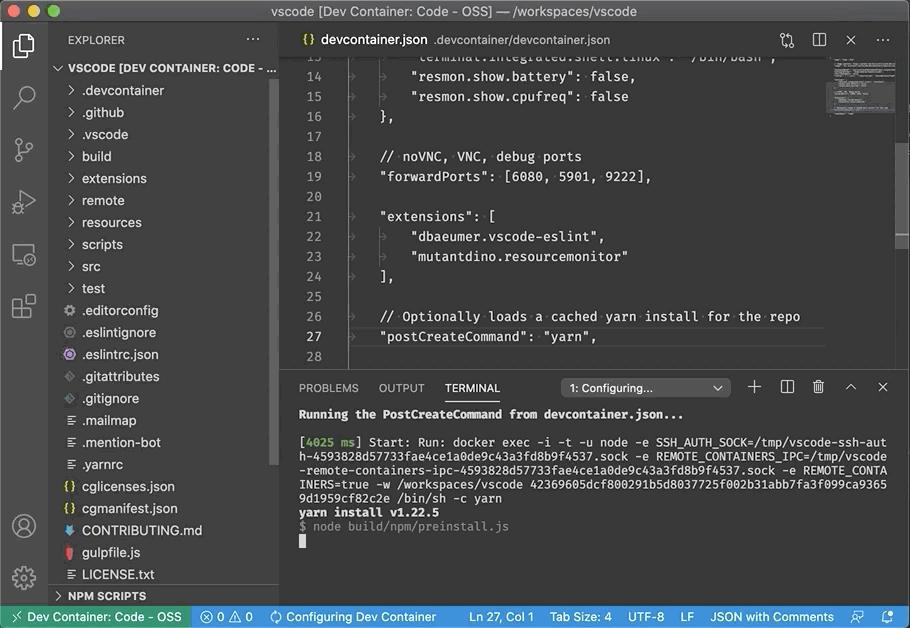Viewport: 910px width, 628px height.
Task: Click the Split Editor icon
Action: click(x=819, y=40)
